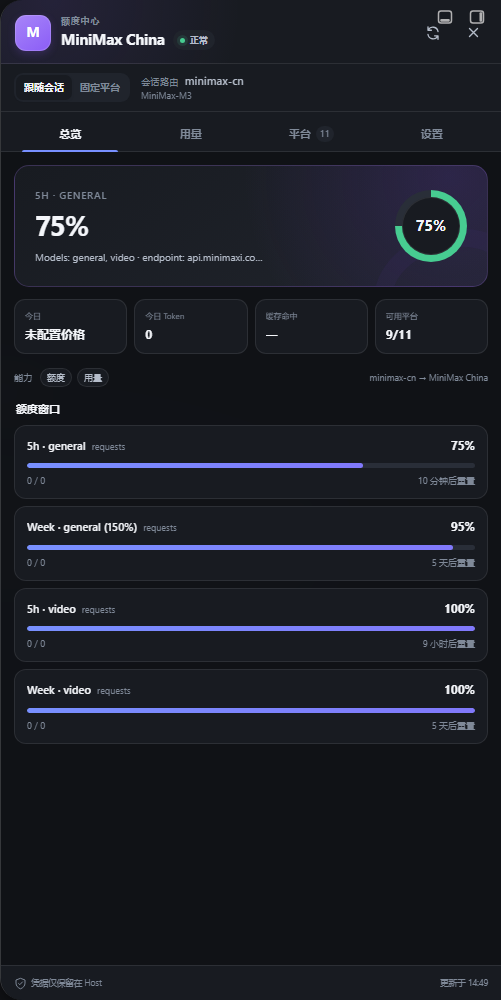Click the green 正常 status badge
The width and height of the screenshot is (501, 1000).
click(x=194, y=40)
